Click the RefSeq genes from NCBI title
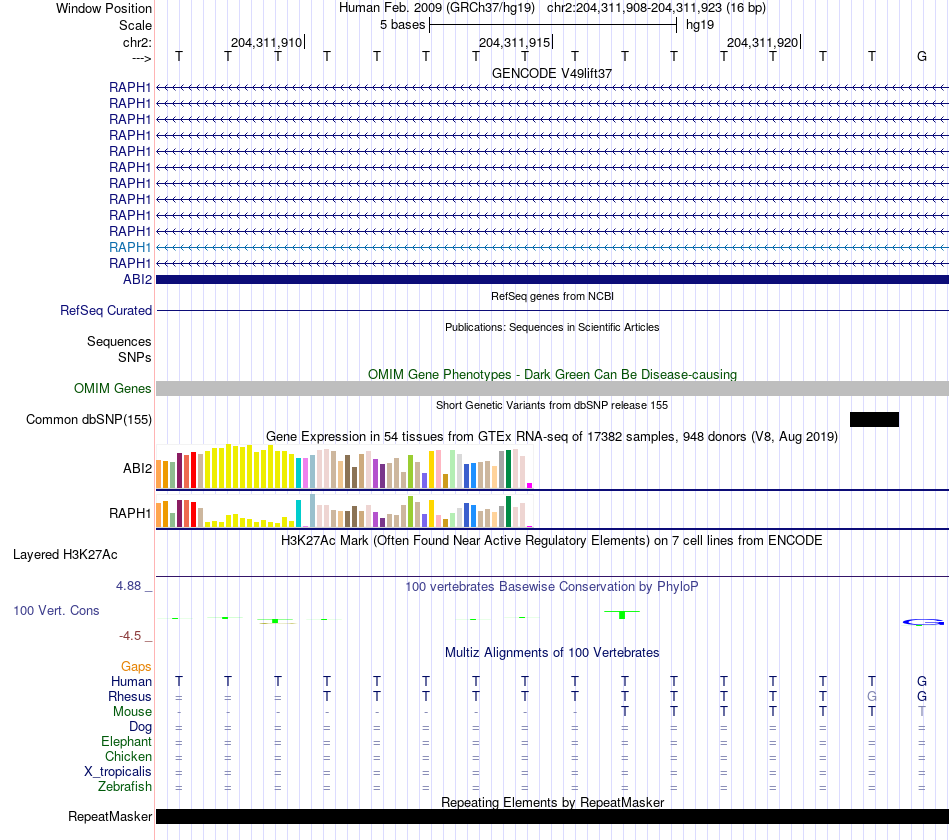The height and width of the screenshot is (840, 950). click(x=552, y=296)
